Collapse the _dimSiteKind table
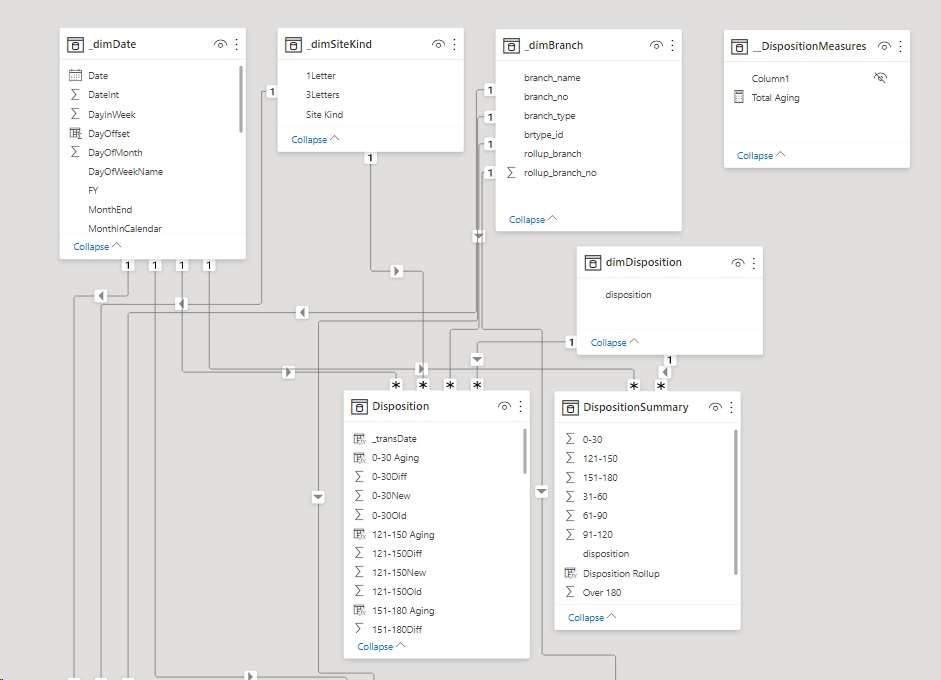This screenshot has height=680, width=941. click(314, 139)
